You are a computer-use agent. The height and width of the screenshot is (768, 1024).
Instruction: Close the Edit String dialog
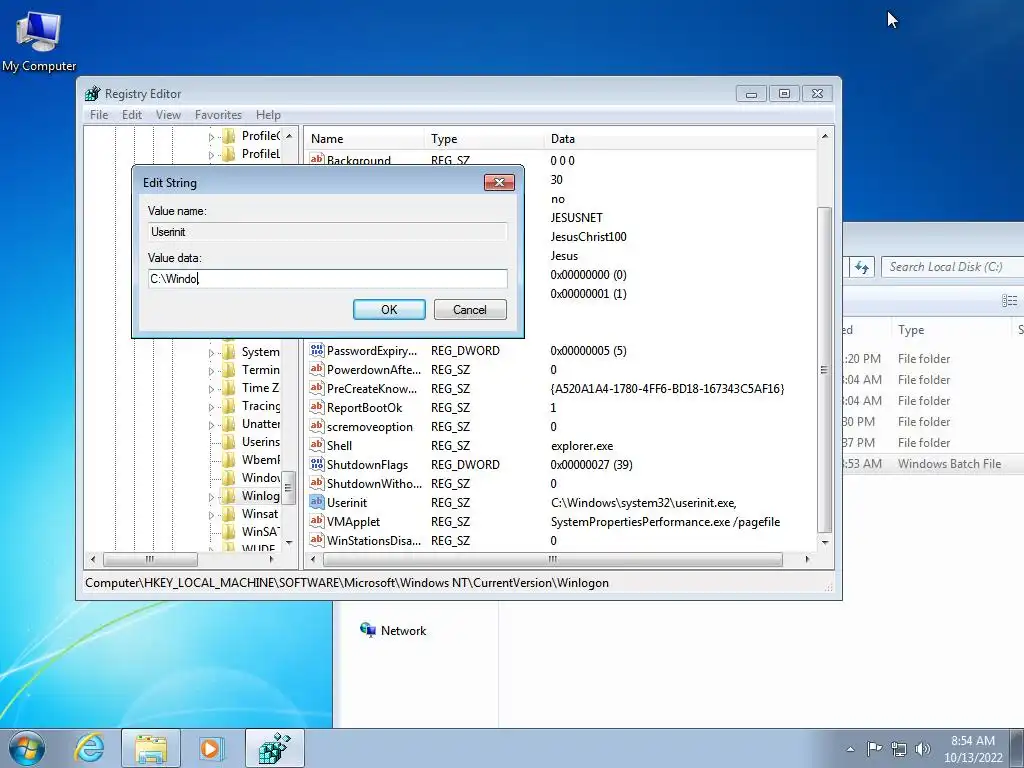pyautogui.click(x=499, y=182)
